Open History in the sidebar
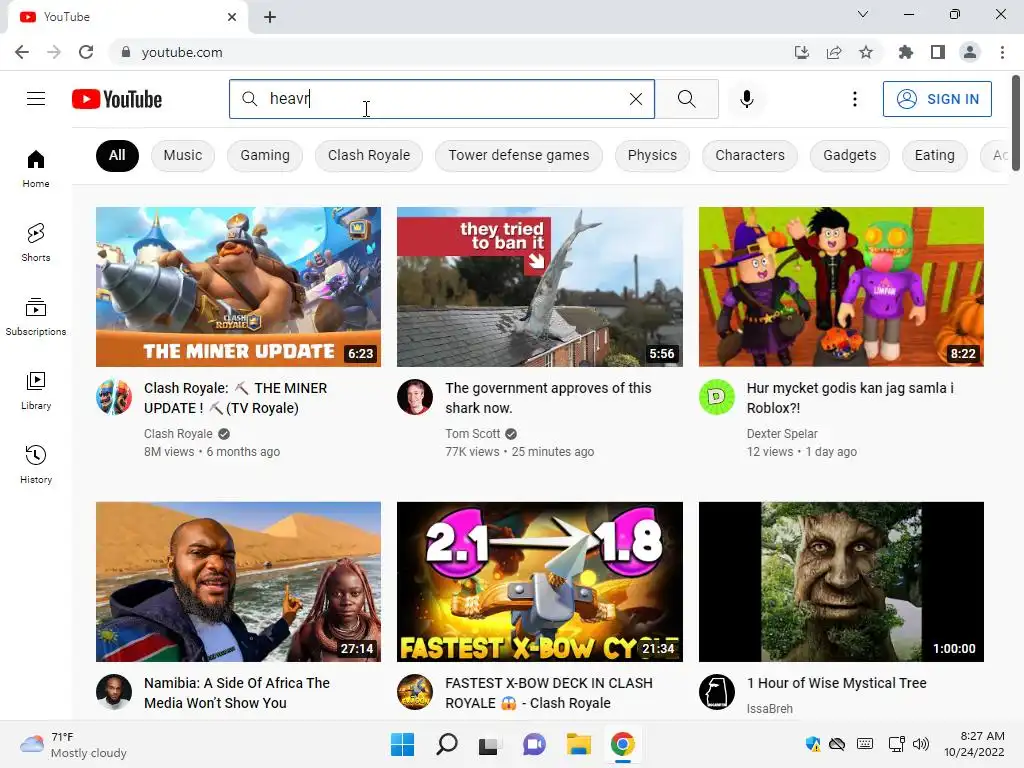 36,464
